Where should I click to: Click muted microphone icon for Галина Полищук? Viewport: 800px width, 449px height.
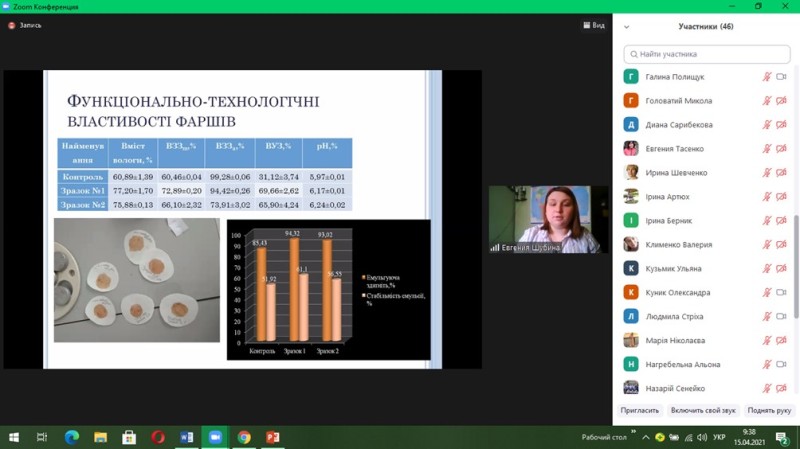coord(767,77)
